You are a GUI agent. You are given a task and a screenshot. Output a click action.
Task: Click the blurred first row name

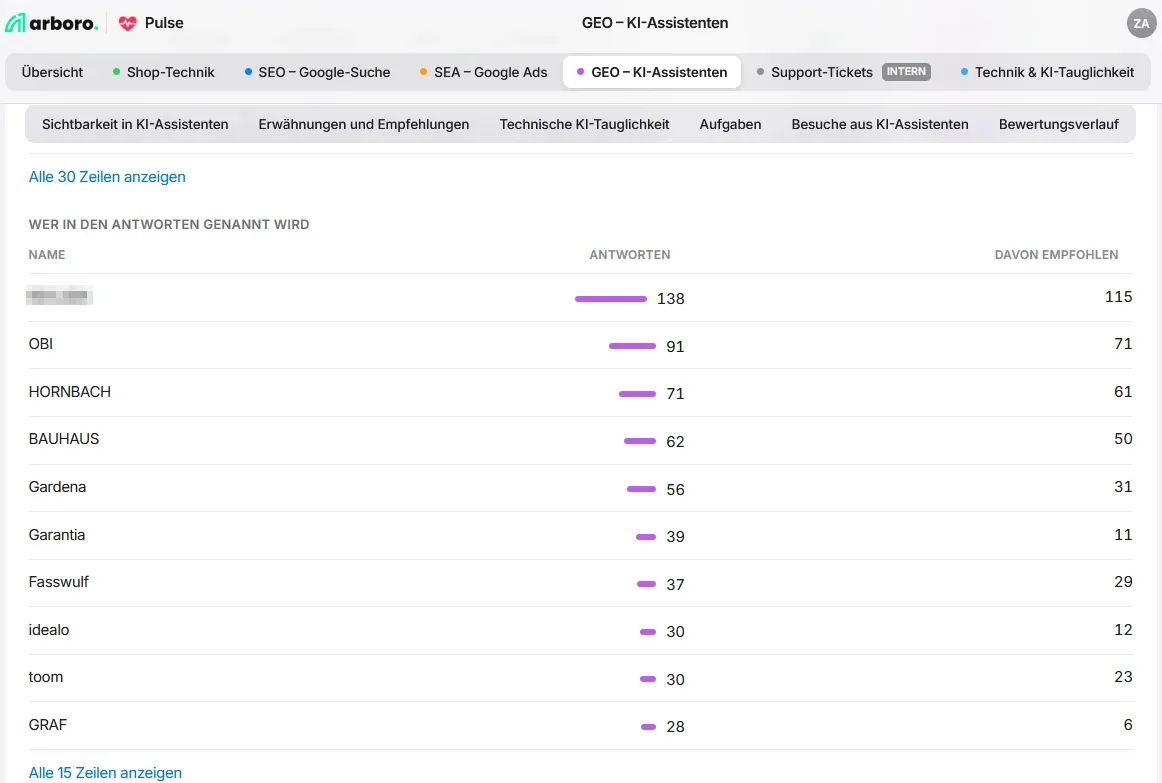[59, 296]
